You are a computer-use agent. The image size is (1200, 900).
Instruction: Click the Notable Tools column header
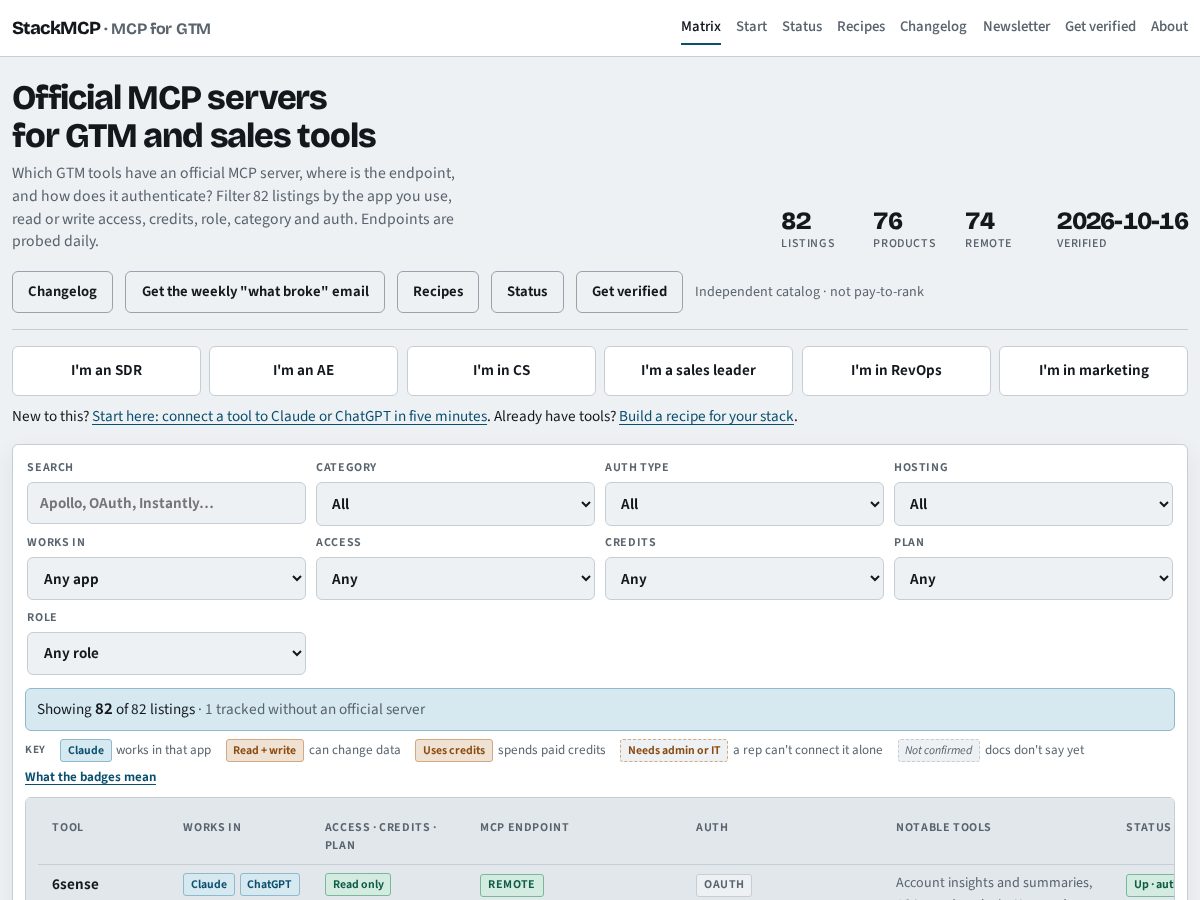(x=943, y=827)
